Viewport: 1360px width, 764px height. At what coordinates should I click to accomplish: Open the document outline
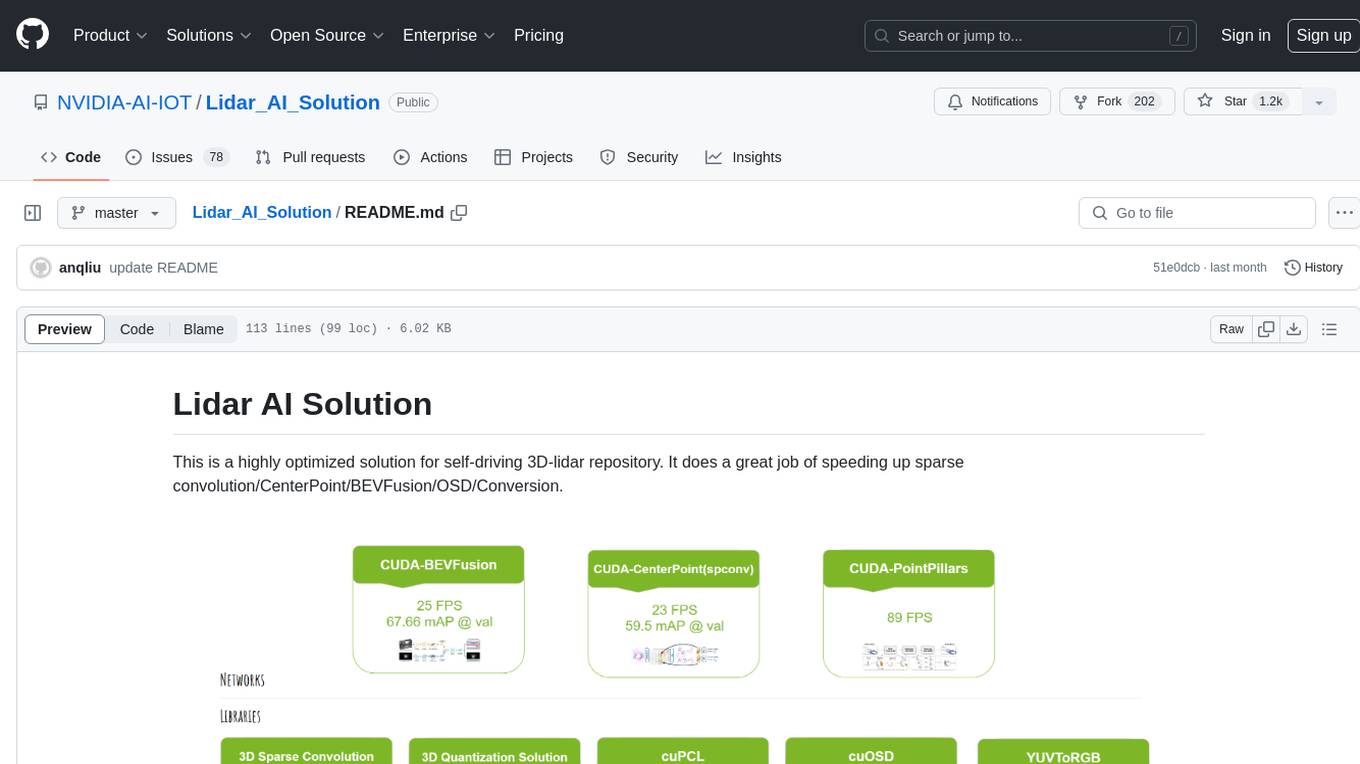1329,329
